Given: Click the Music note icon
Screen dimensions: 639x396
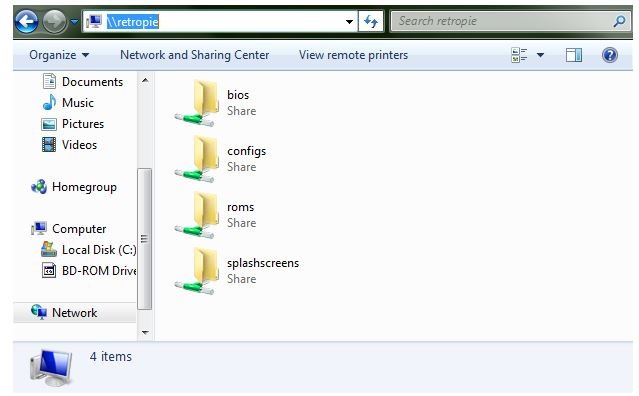Looking at the screenshot, I should point(49,102).
